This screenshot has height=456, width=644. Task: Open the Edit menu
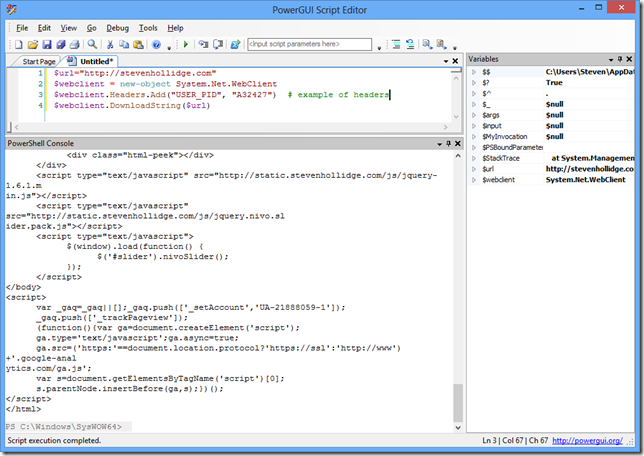44,28
